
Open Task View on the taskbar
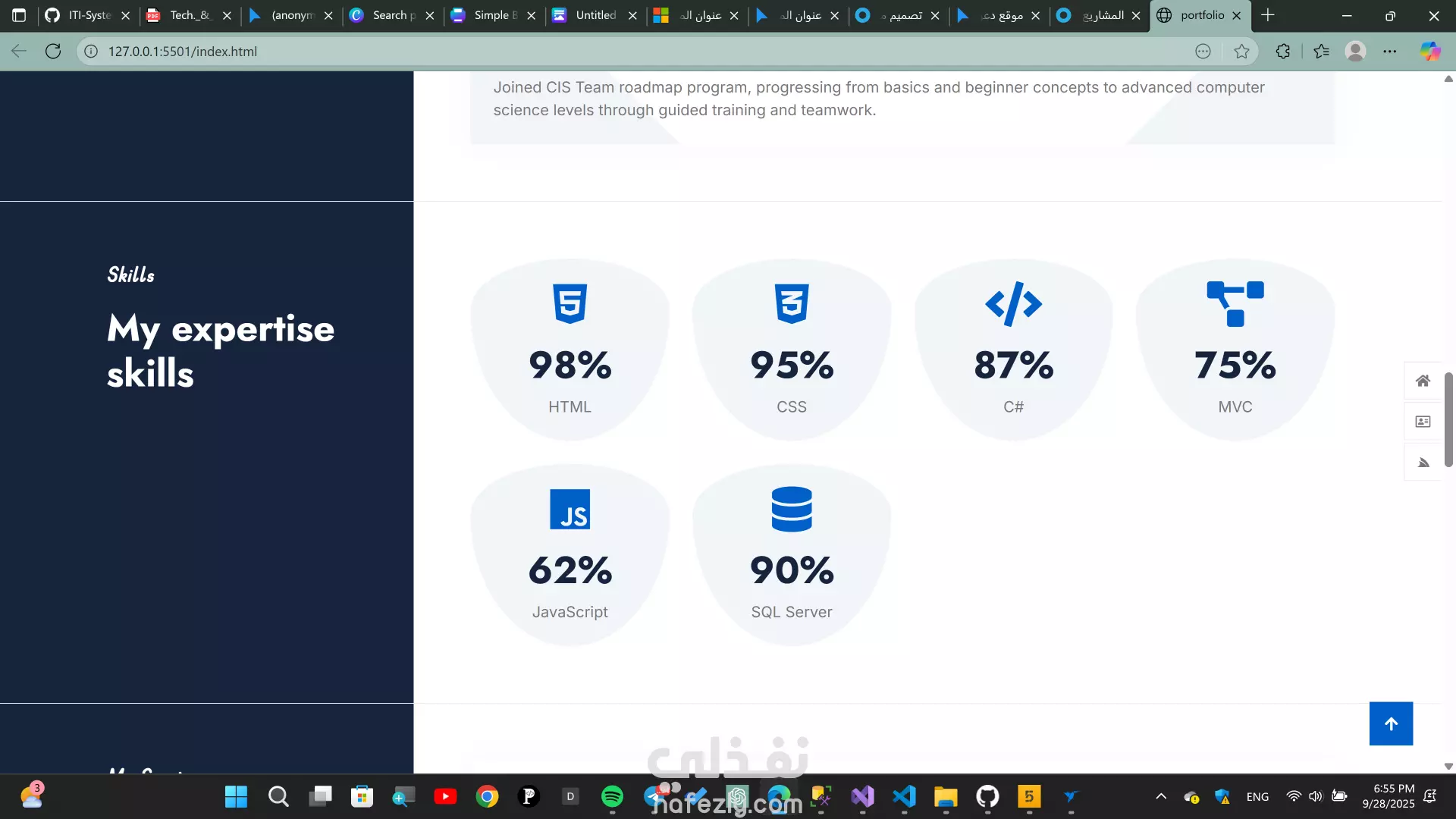tap(320, 796)
